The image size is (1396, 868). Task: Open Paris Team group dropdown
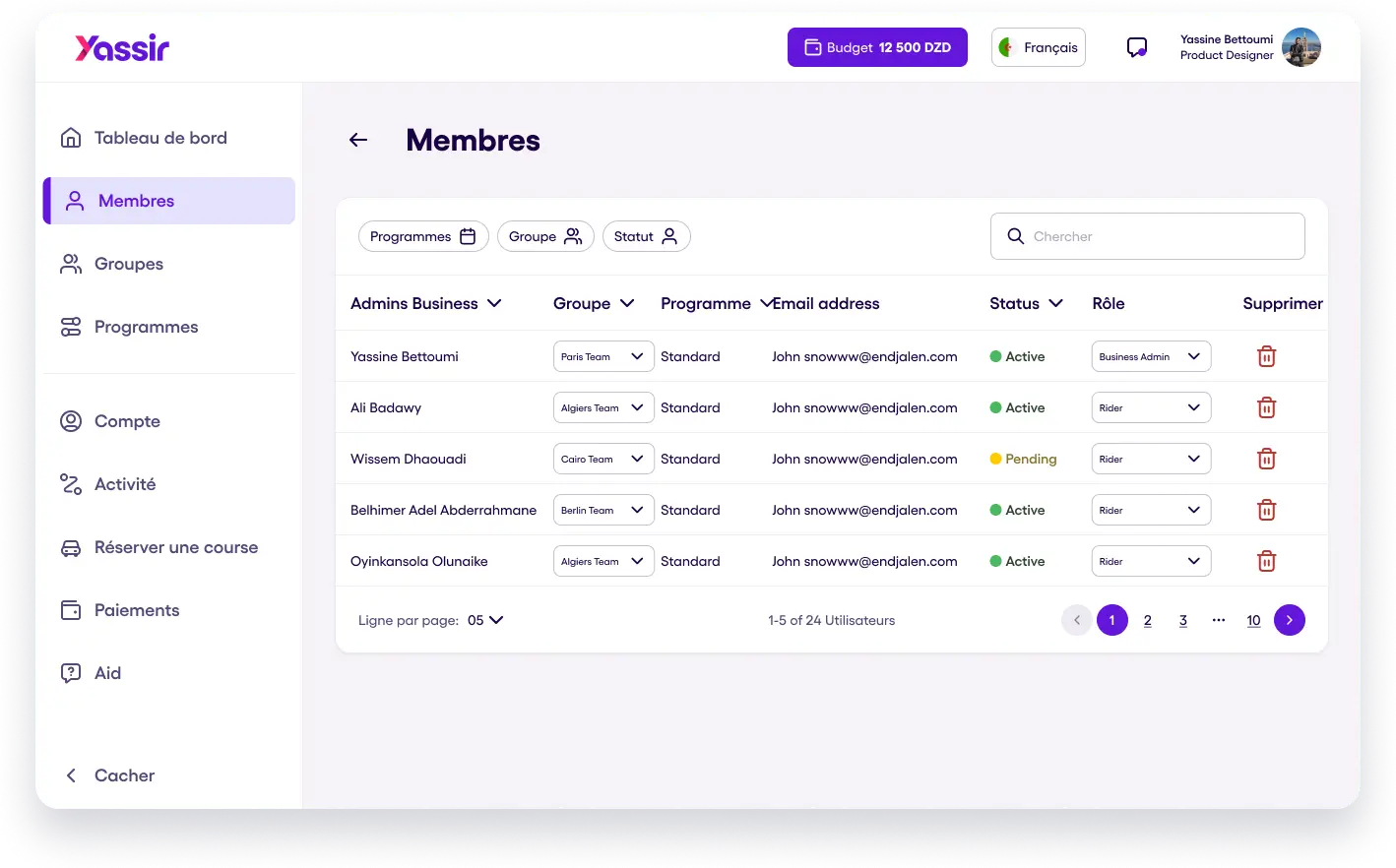[x=603, y=356]
